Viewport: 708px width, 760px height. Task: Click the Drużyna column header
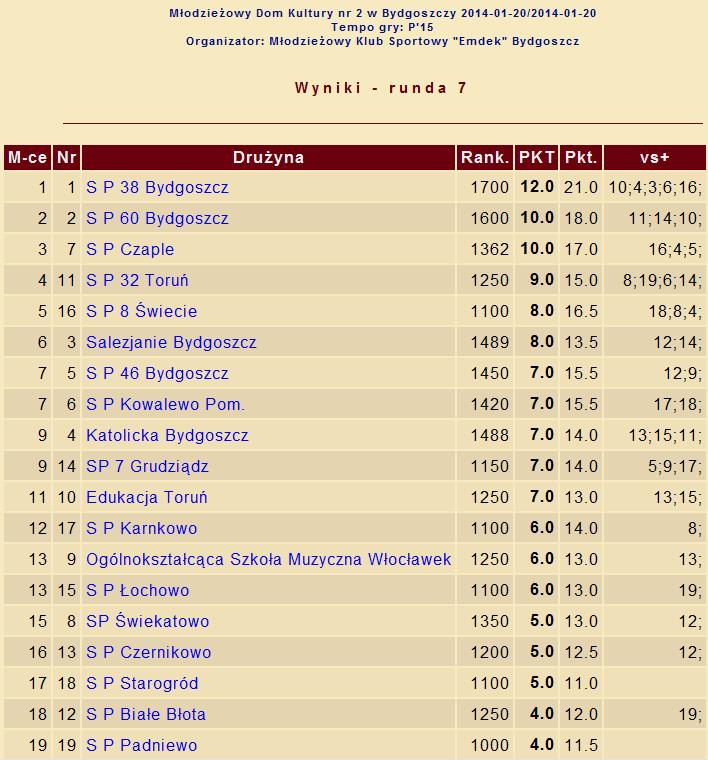(268, 158)
